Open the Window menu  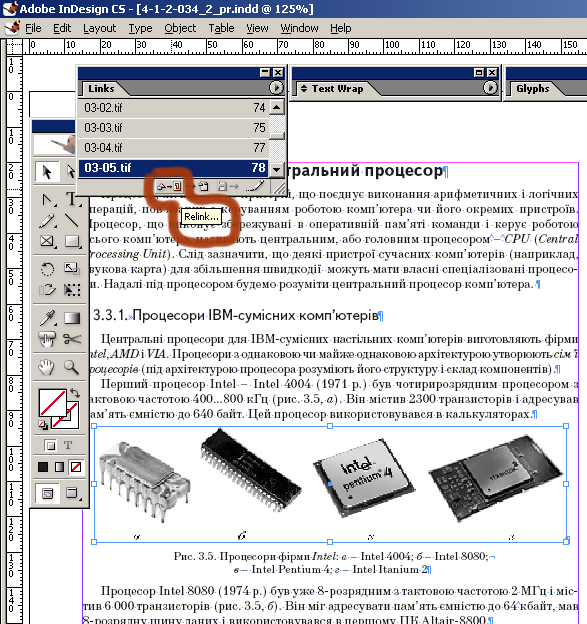tap(299, 28)
